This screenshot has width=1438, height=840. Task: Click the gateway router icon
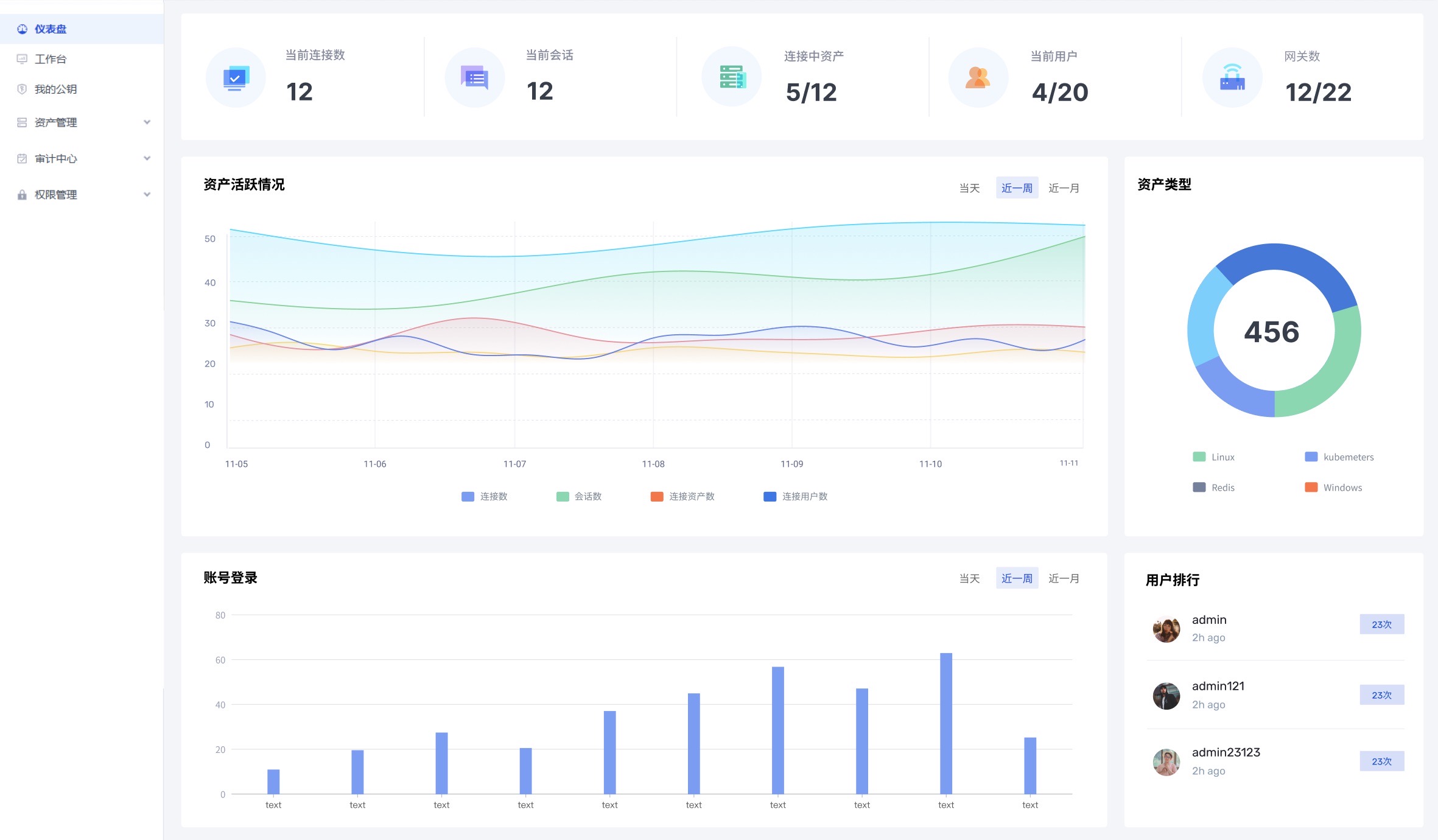coord(1232,78)
